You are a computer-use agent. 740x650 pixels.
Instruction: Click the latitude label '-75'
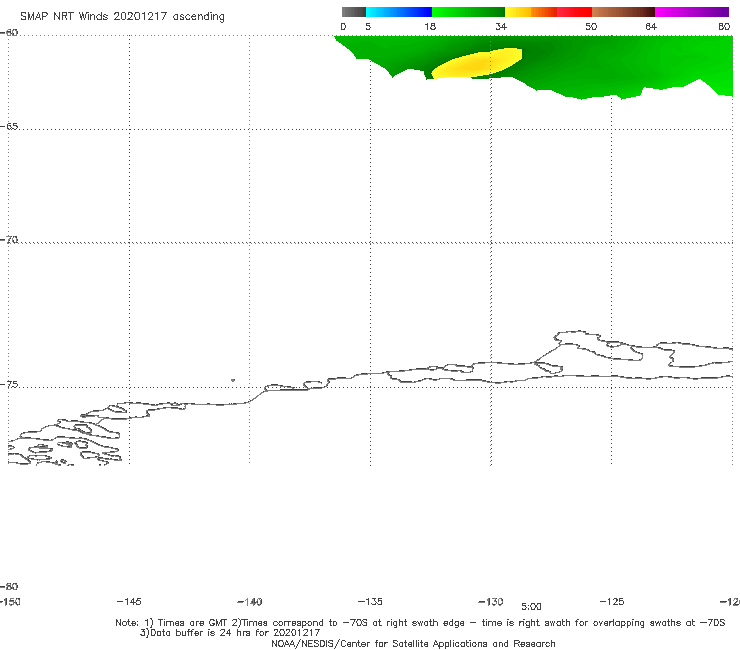9,384
